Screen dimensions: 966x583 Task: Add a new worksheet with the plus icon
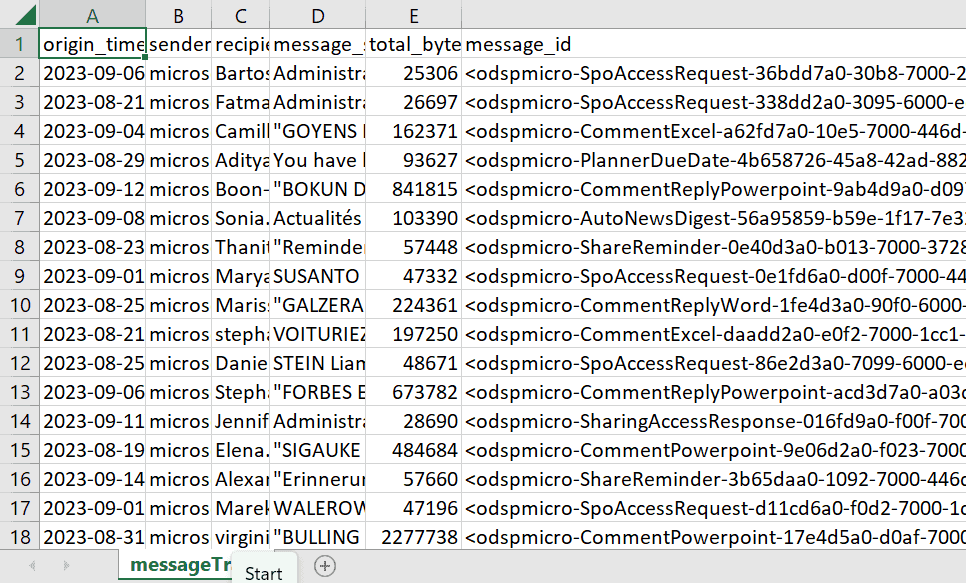pyautogui.click(x=324, y=564)
